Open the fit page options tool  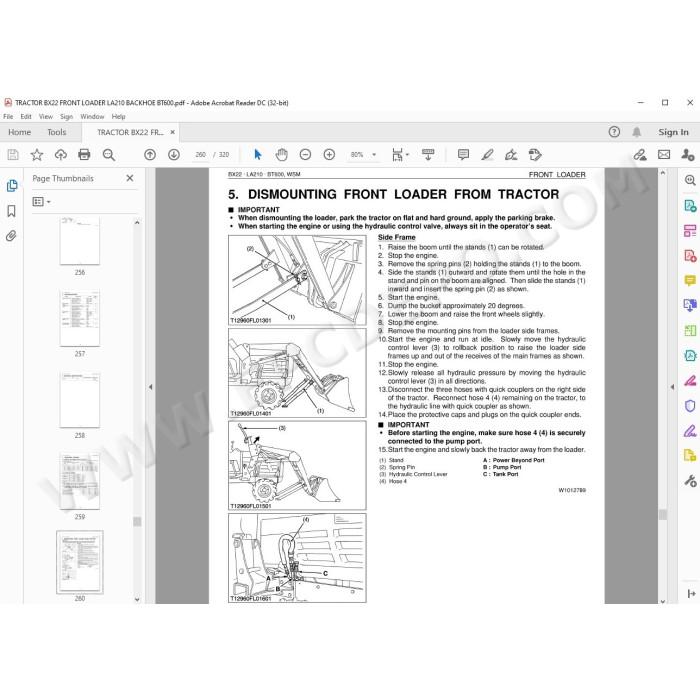(397, 154)
